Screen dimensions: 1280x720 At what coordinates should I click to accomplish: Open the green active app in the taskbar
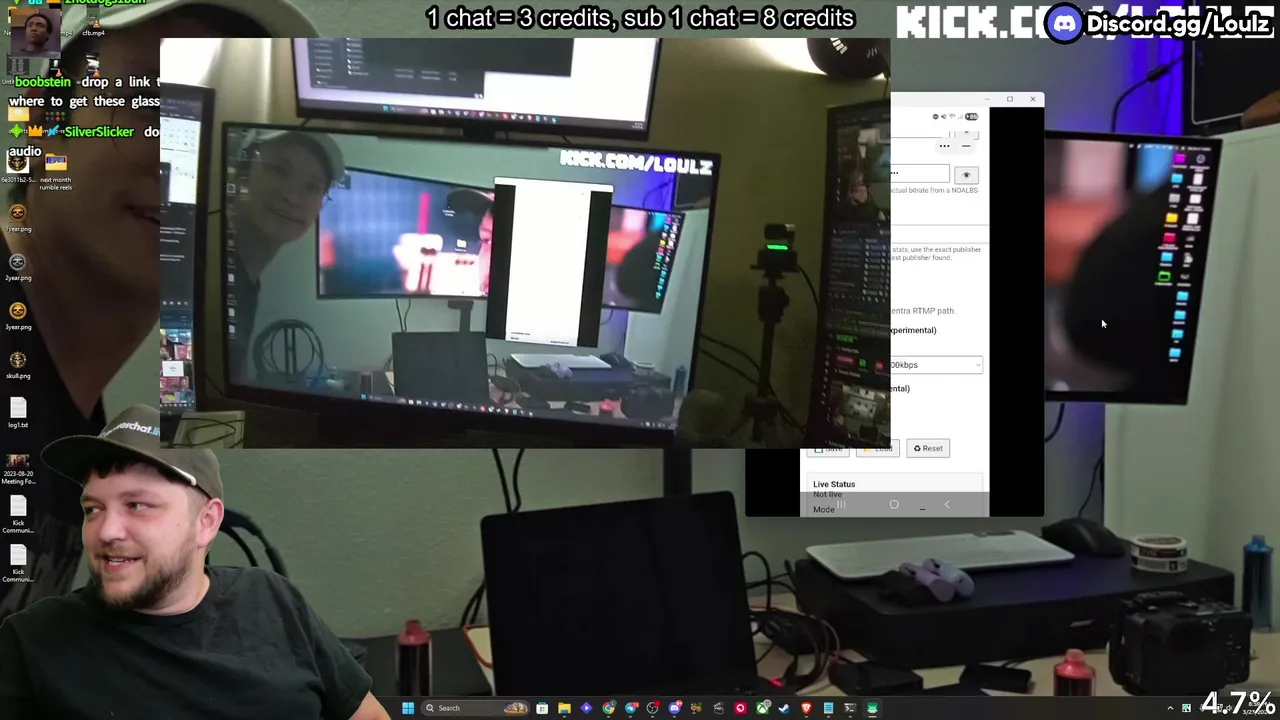[872, 708]
